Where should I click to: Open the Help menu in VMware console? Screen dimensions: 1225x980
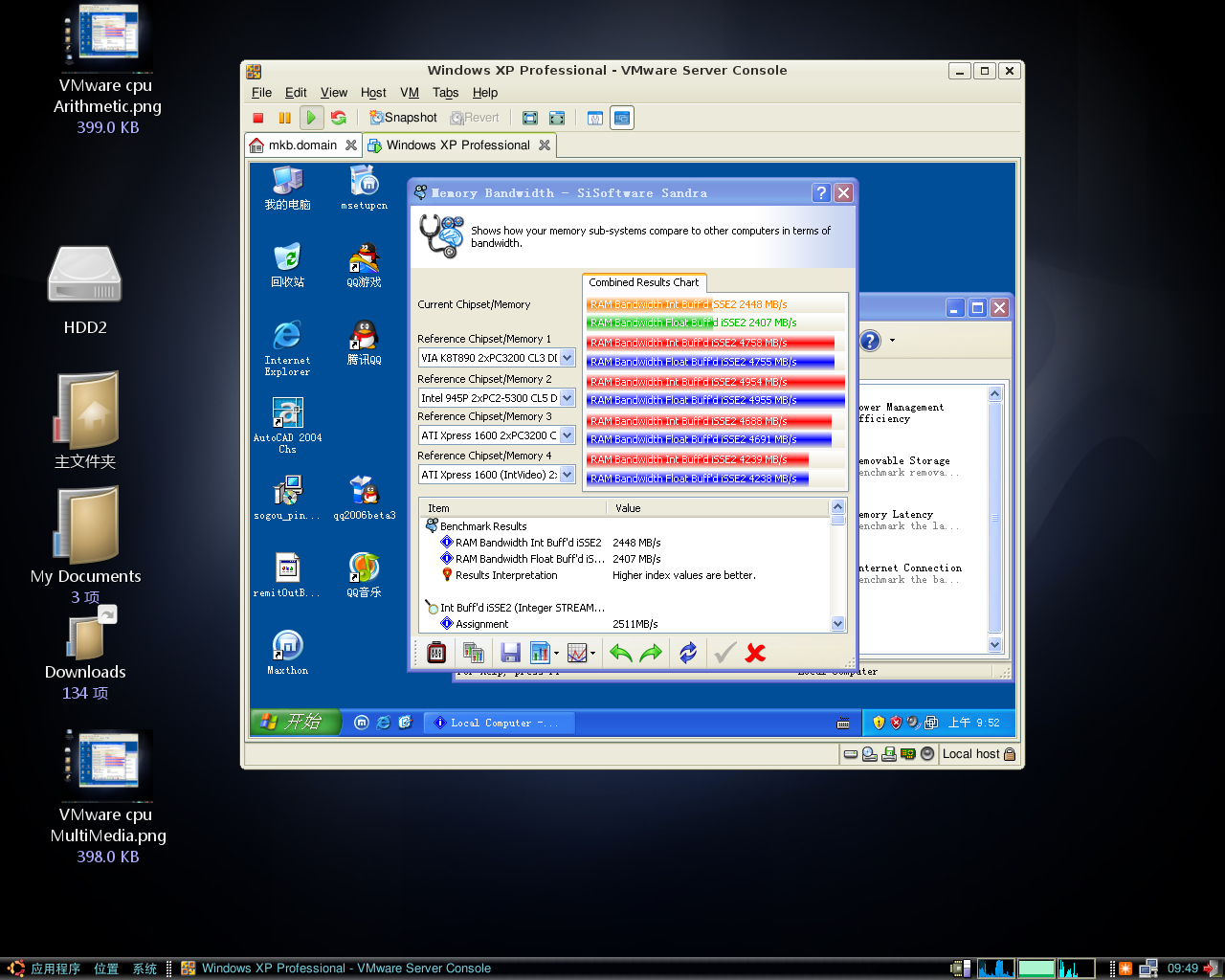pos(485,93)
